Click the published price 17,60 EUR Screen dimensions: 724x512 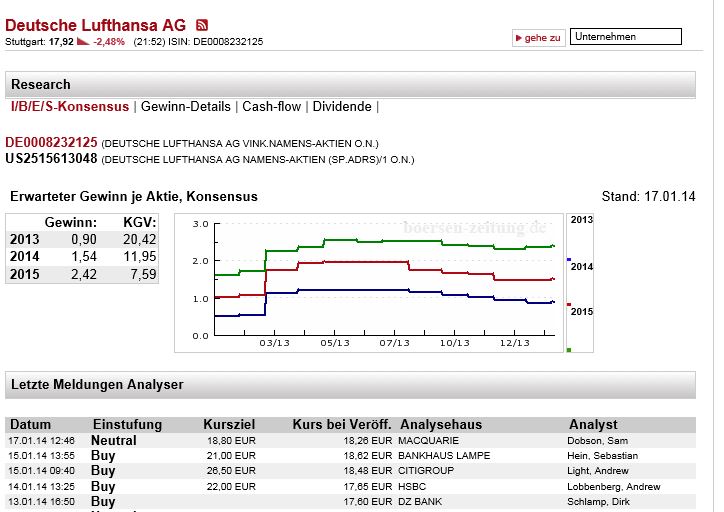point(368,501)
